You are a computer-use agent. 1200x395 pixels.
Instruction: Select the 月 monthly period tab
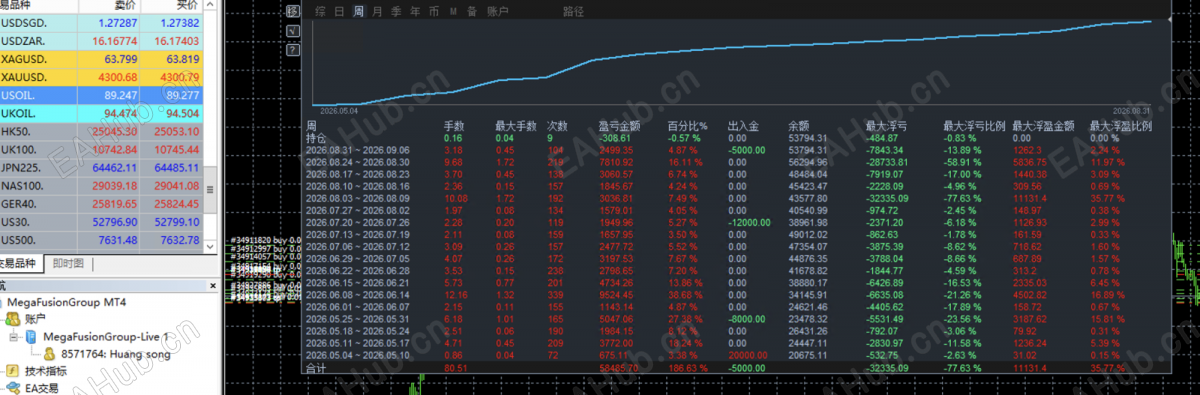point(377,12)
